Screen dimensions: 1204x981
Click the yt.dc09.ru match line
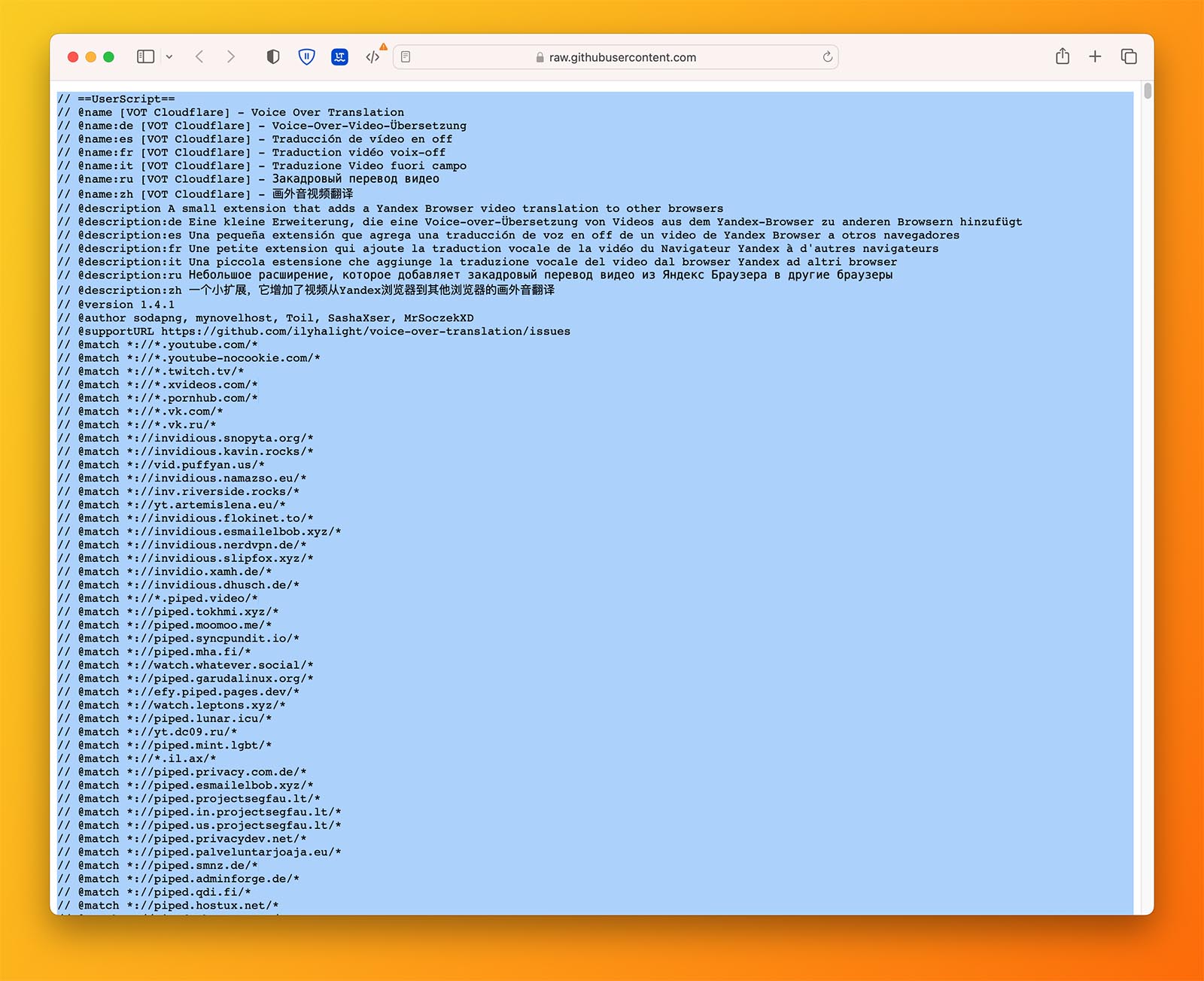pos(147,733)
